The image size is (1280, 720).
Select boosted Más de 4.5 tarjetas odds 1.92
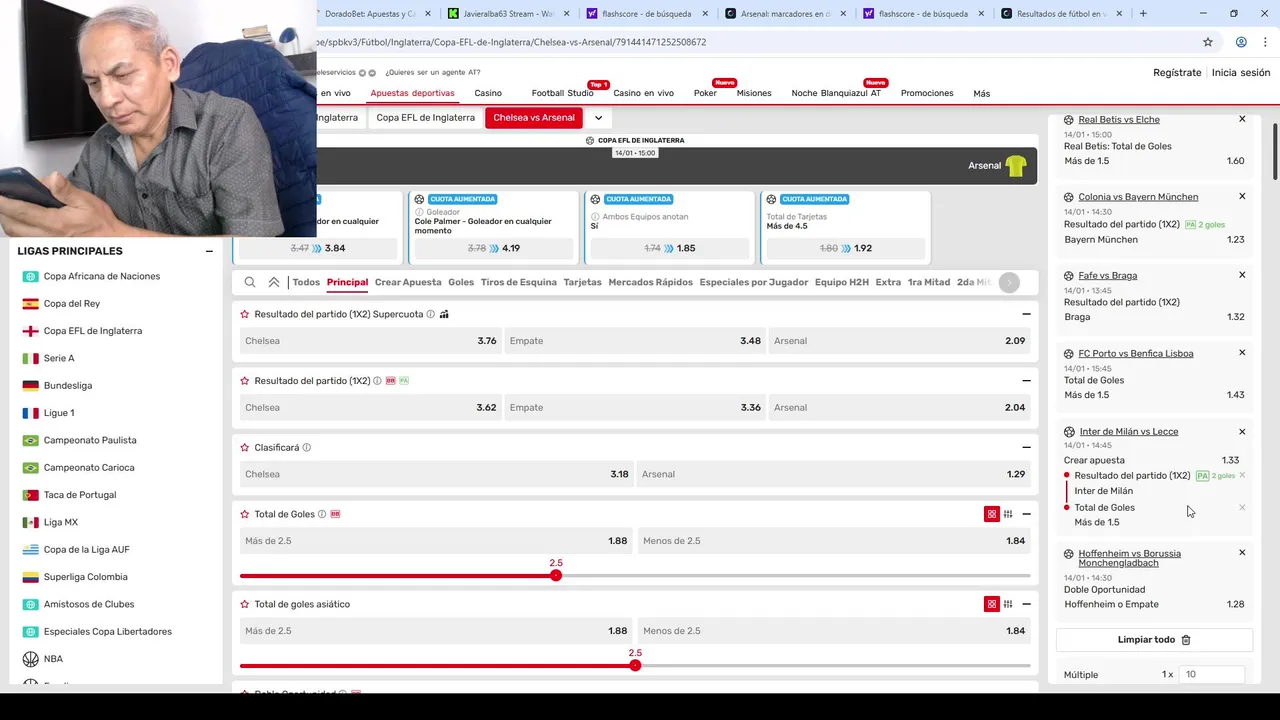pos(846,248)
